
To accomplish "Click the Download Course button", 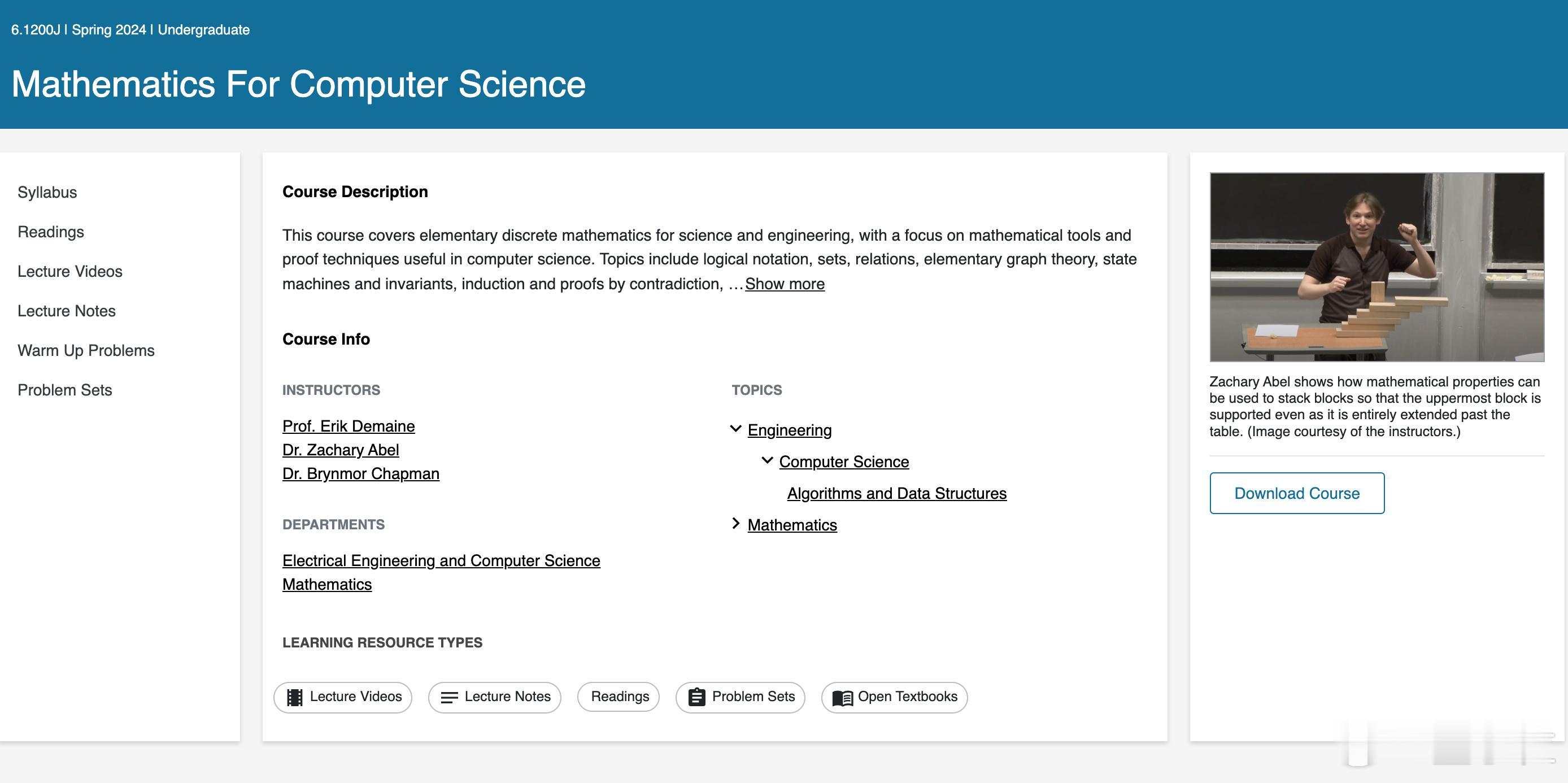I will [1296, 493].
